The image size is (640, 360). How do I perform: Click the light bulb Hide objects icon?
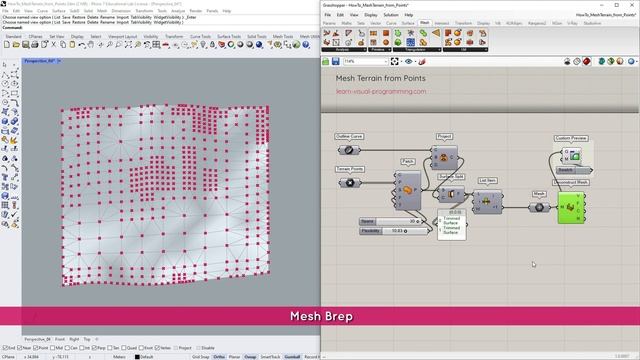(203, 45)
